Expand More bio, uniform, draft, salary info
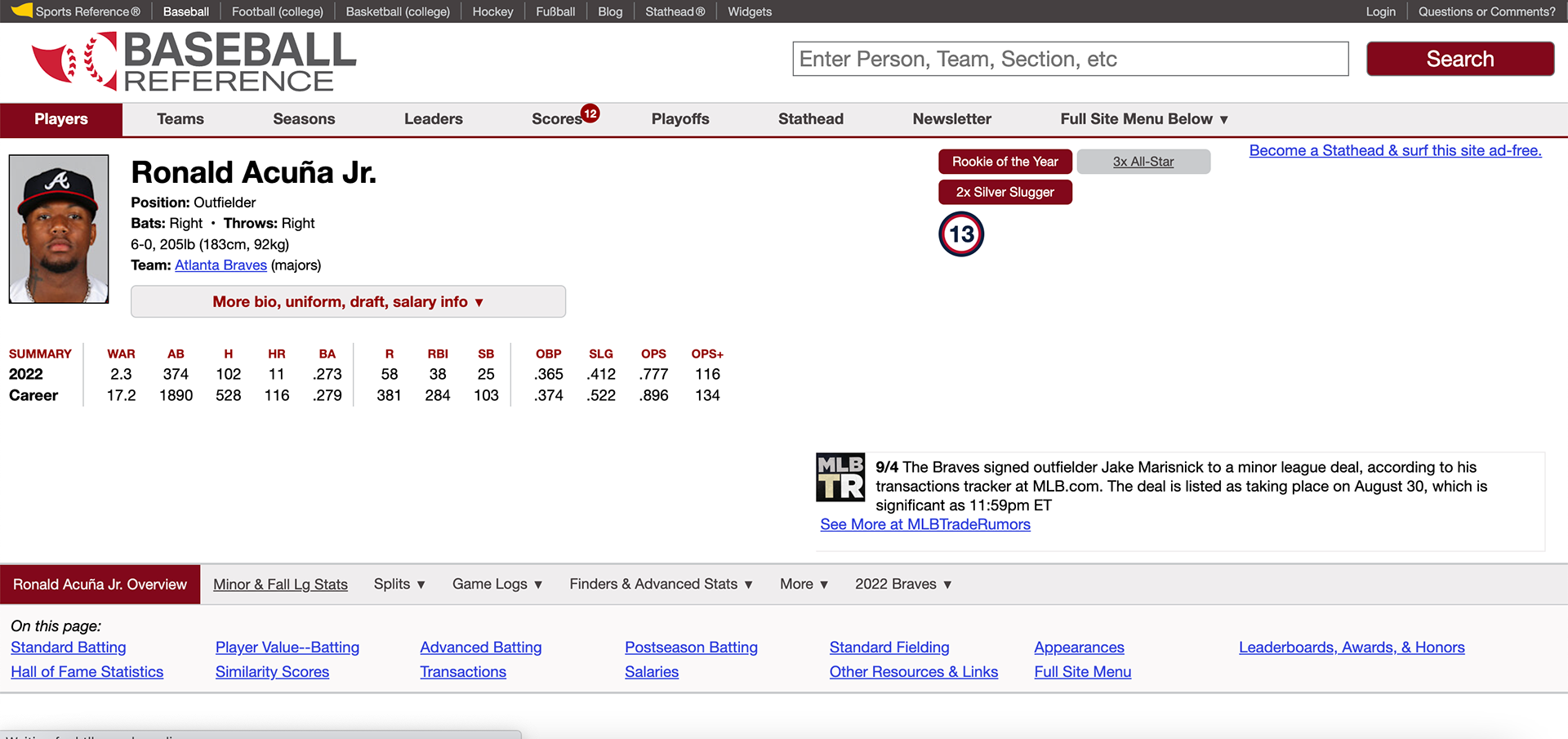Image resolution: width=1568 pixels, height=739 pixels. [x=348, y=301]
